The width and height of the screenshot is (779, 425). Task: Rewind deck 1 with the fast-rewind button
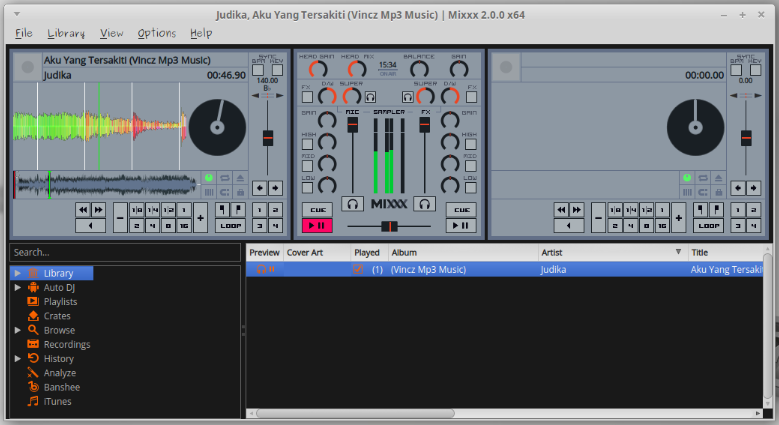[x=83, y=210]
